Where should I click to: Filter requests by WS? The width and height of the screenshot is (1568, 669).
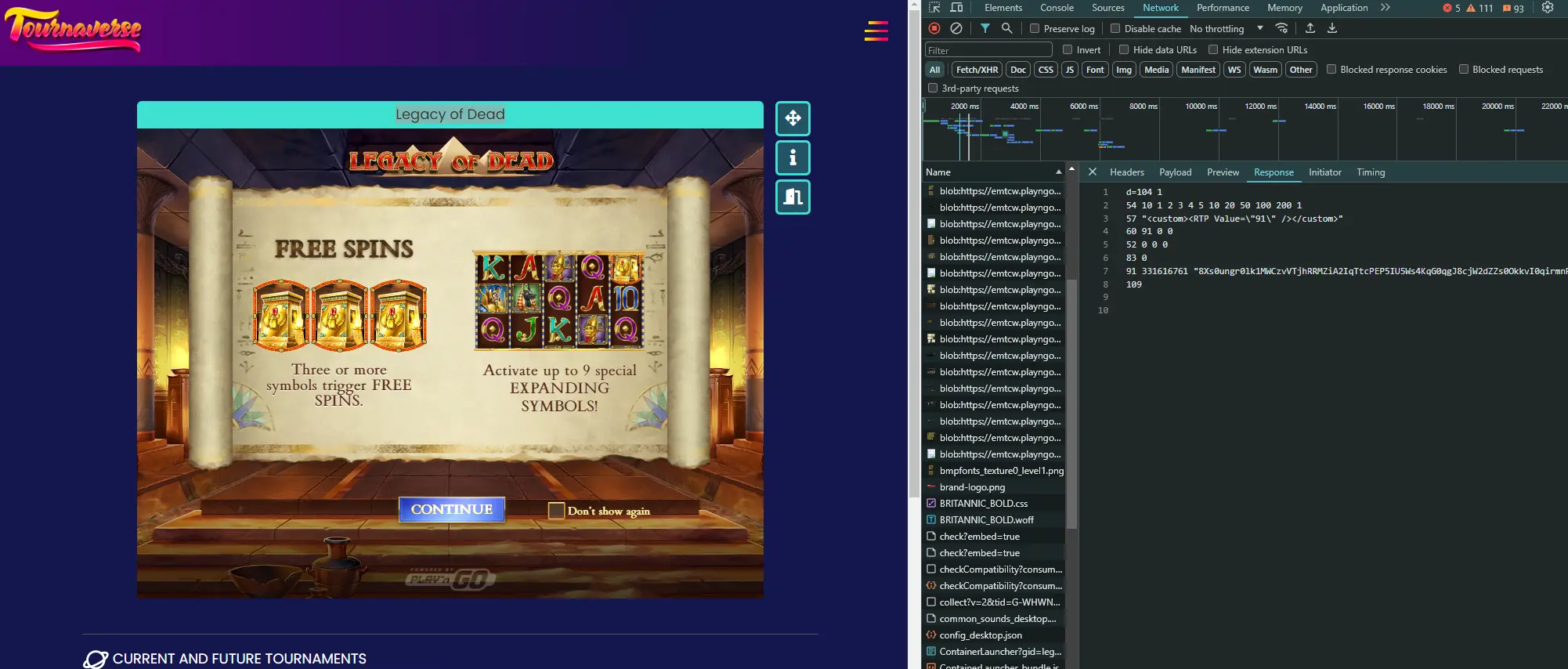1234,70
